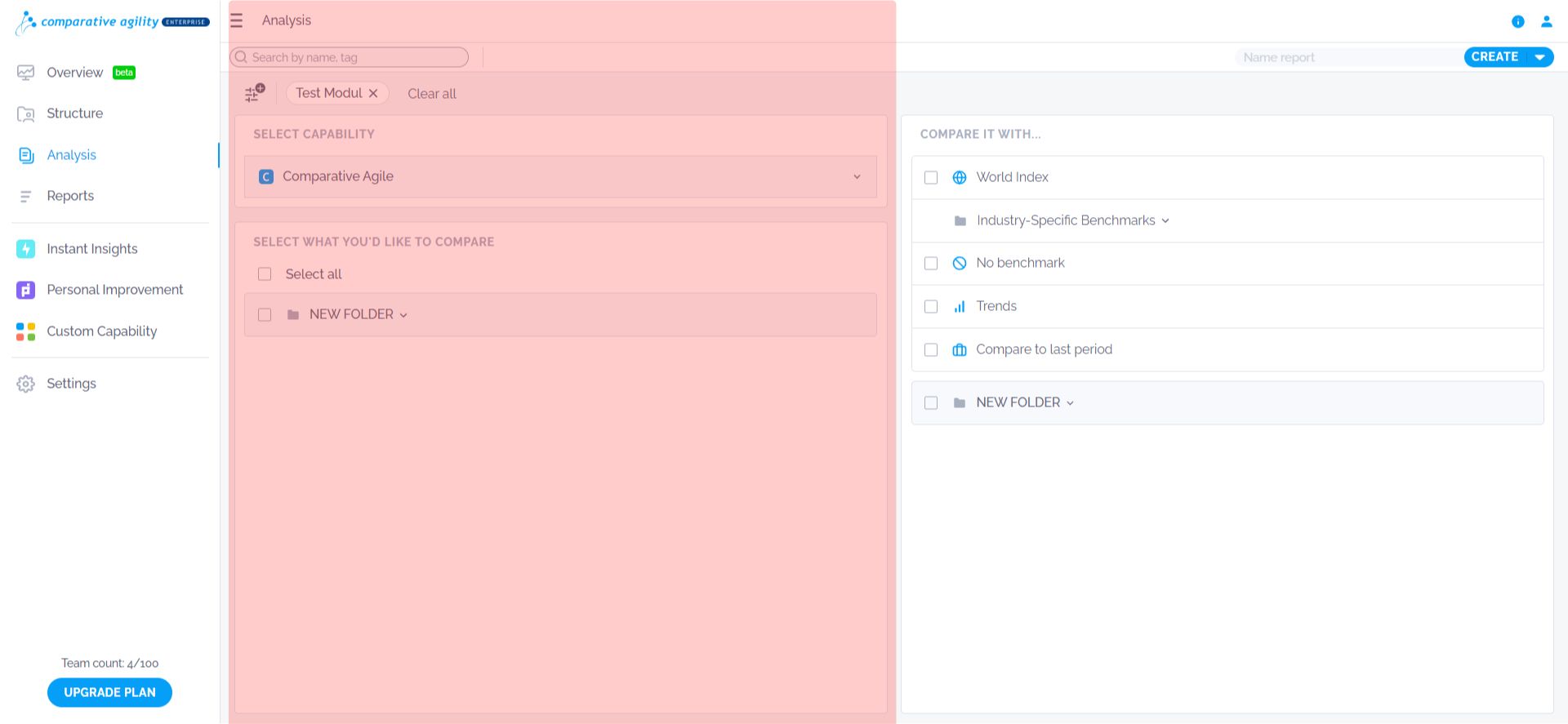Open the info icon in header
1568x724 pixels.
[1517, 21]
